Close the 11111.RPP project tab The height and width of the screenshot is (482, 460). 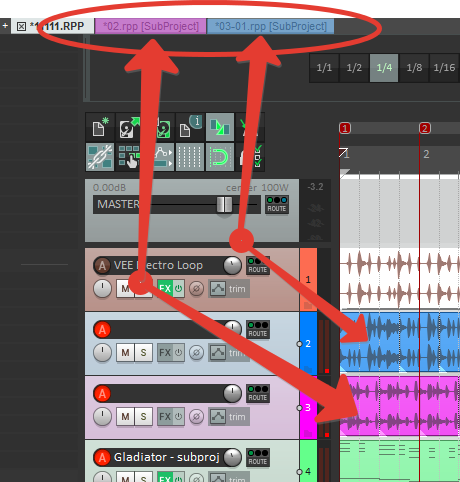click(x=21, y=26)
